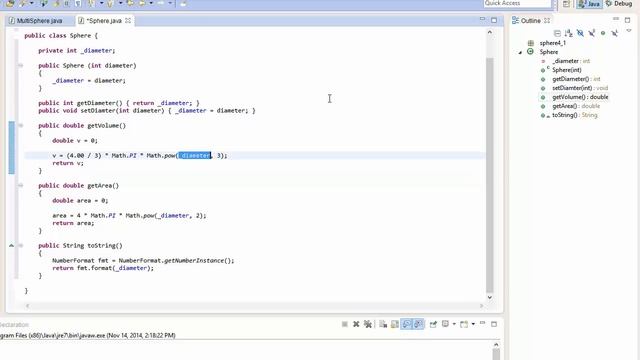The image size is (640, 360).
Task: Select the Outline view tab
Action: point(531,20)
